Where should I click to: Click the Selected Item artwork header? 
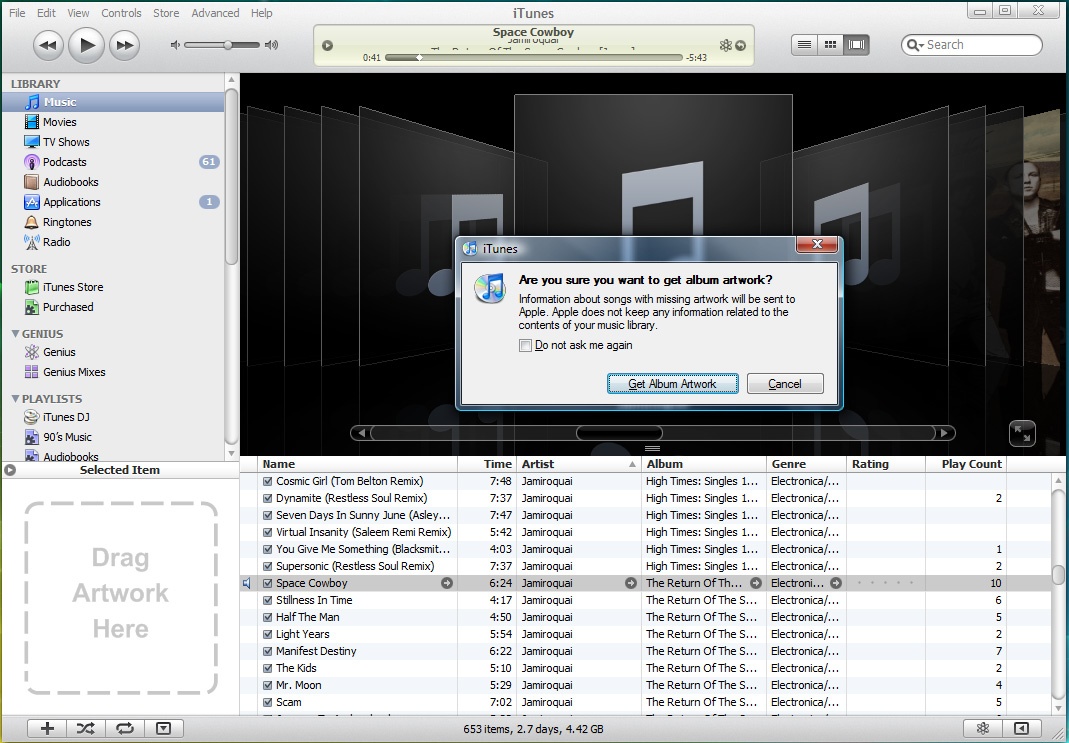pos(120,470)
